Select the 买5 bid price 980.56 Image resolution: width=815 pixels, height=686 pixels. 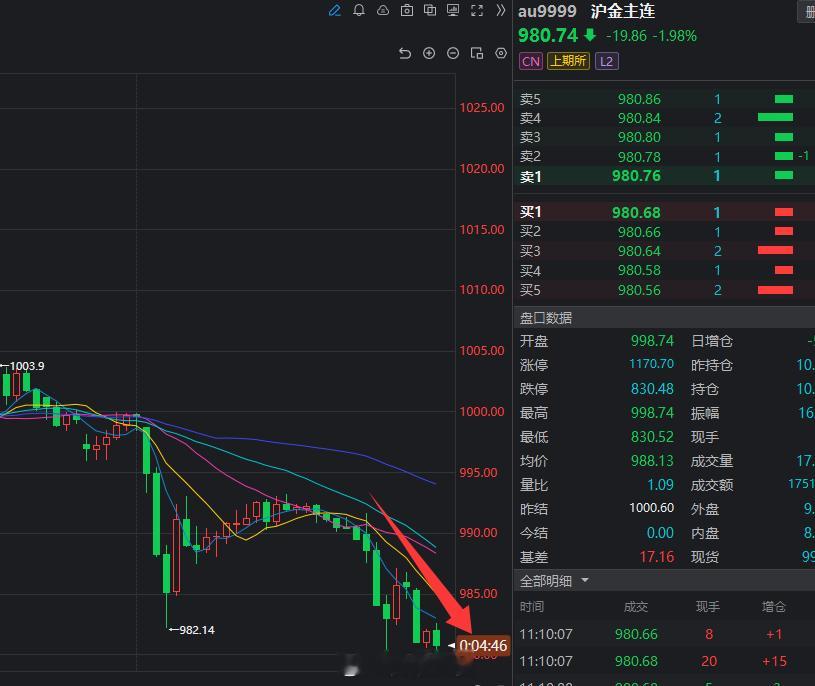pos(639,289)
